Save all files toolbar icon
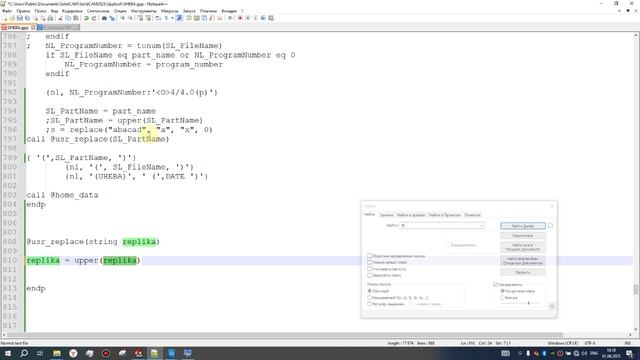Image resolution: width=640 pixels, height=360 pixels. click(x=27, y=18)
